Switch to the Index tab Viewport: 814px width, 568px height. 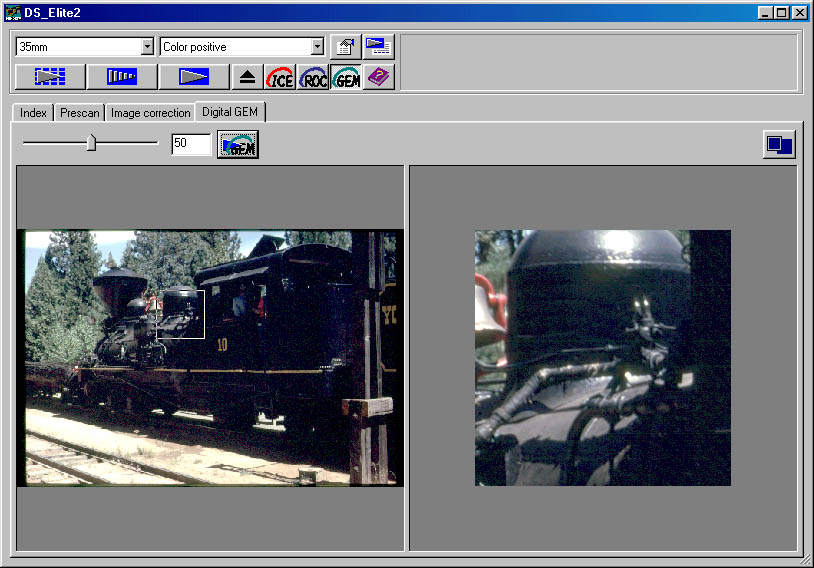pos(33,113)
